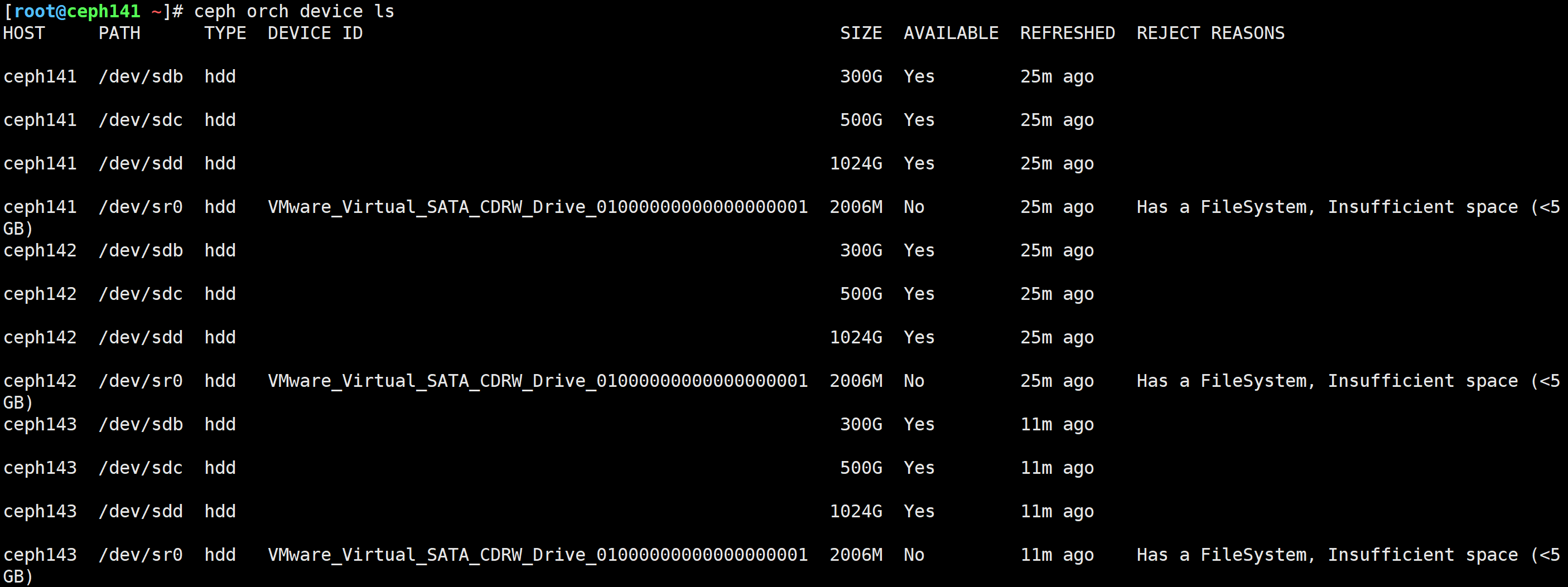Click the No availability value for ceph141 sr0
Viewport: 1568px width, 587px height.
(914, 207)
